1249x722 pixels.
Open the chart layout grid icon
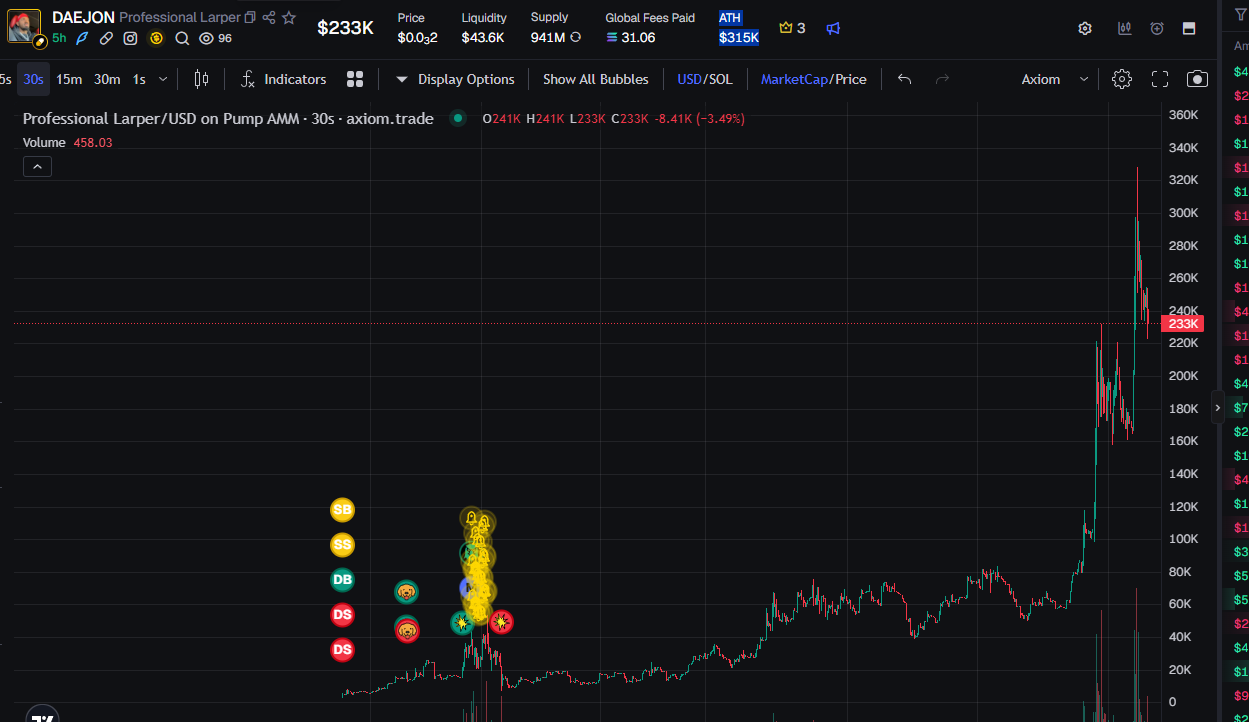(355, 79)
